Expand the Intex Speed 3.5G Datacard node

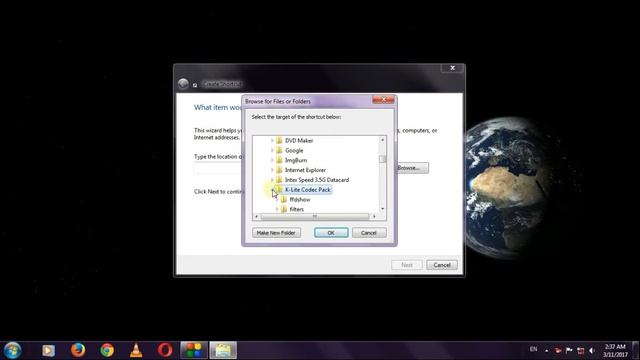pyautogui.click(x=272, y=180)
